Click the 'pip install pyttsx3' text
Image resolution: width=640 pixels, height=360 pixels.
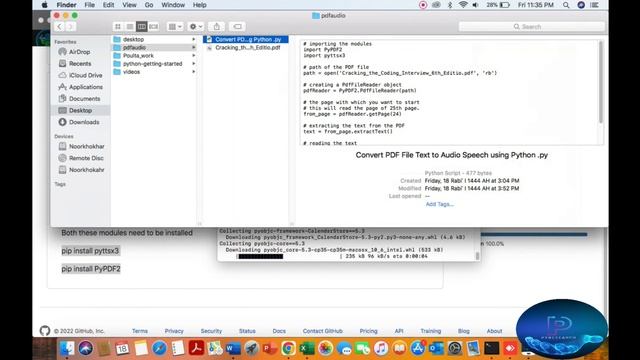[x=90, y=251]
